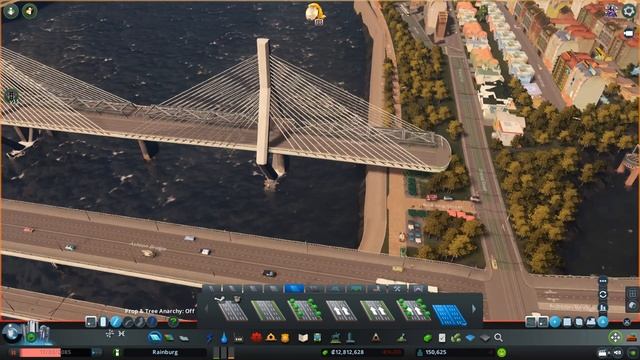Screen dimensions: 640x360
Task: Click the info views icon at top-left
Action: [11, 11]
